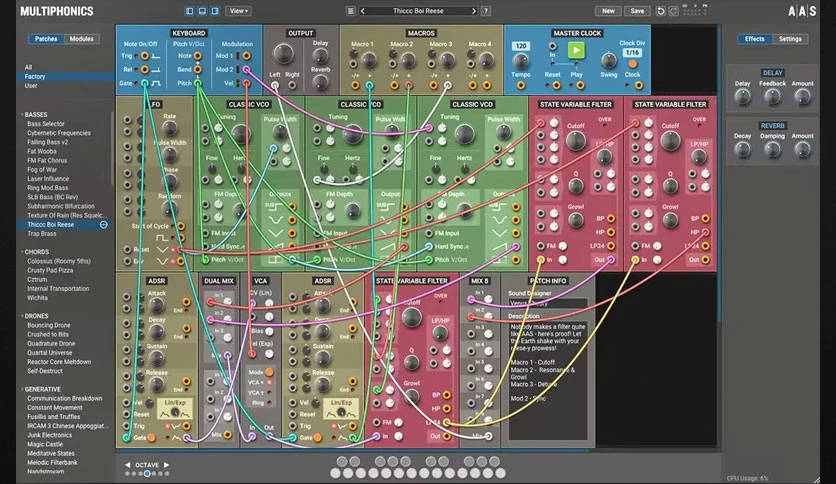This screenshot has width=836, height=484.
Task: Go to previous patch arrow
Action: [x=363, y=11]
